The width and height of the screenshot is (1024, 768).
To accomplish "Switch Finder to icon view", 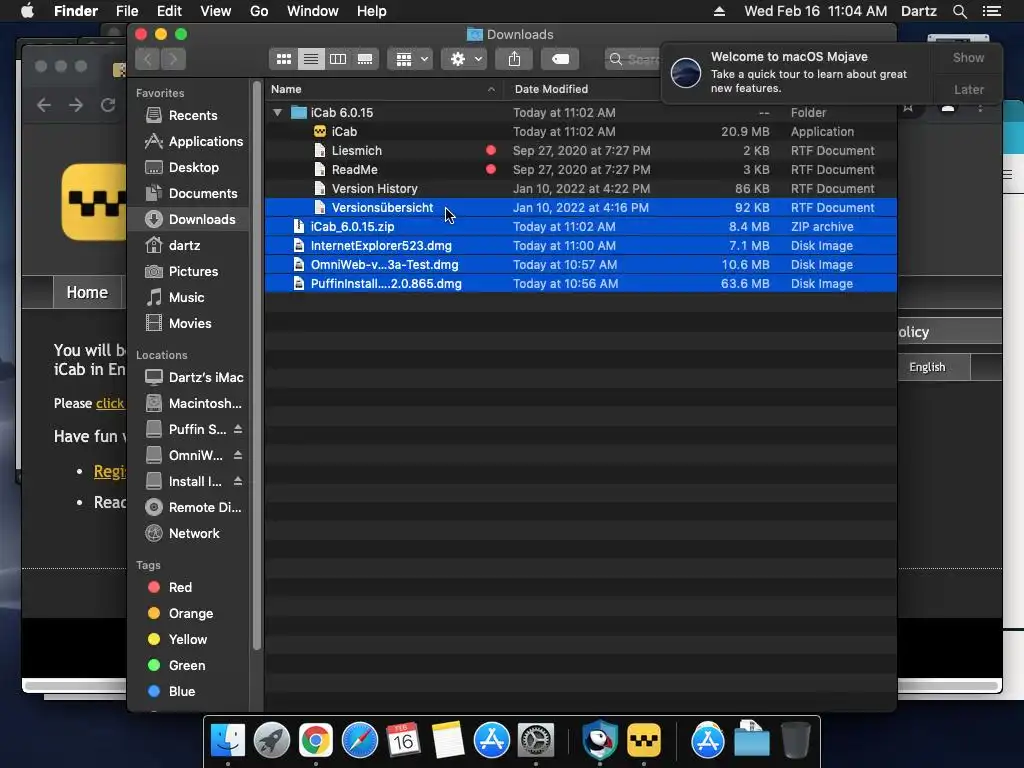I will pyautogui.click(x=283, y=59).
